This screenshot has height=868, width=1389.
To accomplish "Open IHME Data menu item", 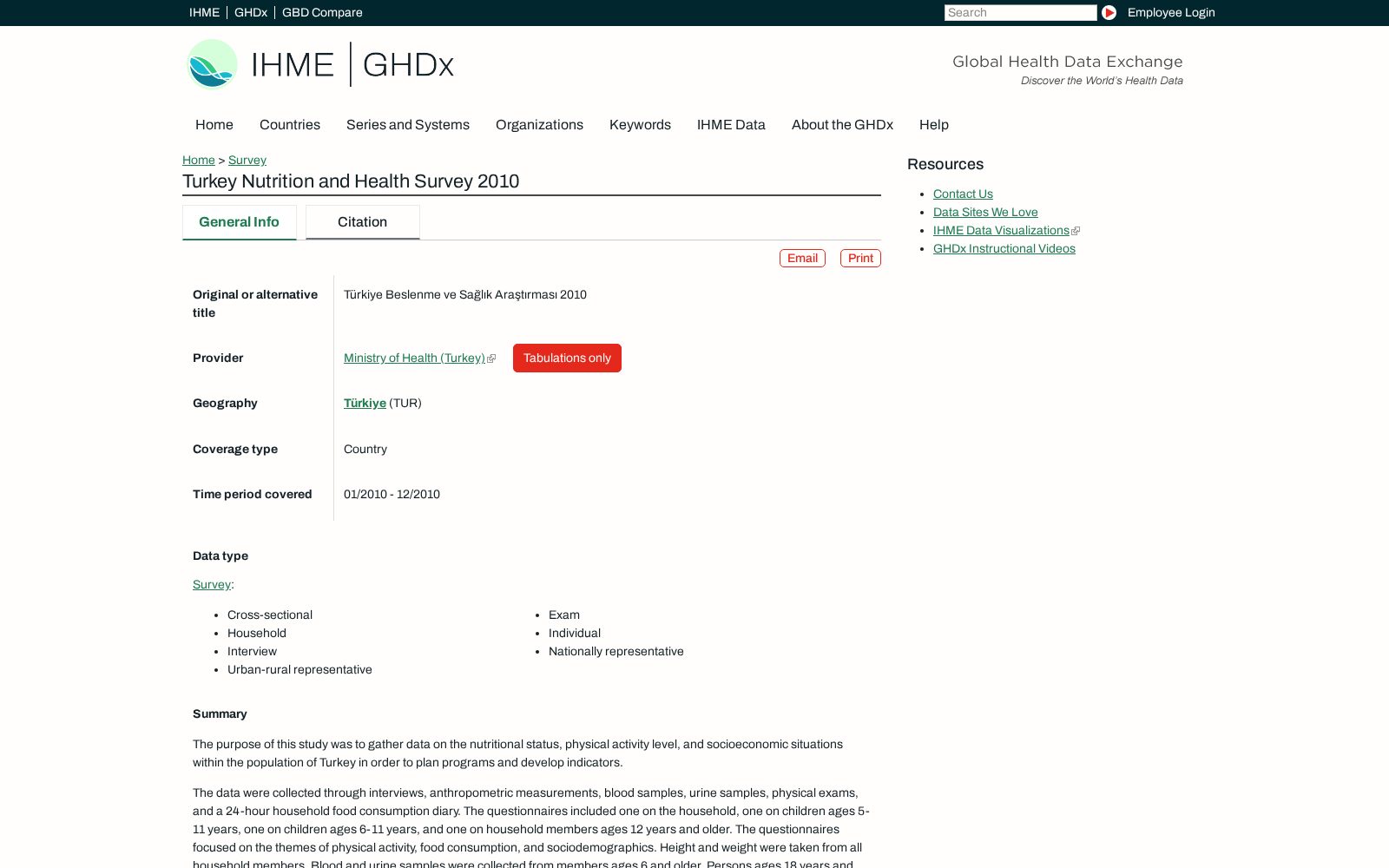I will click(731, 125).
